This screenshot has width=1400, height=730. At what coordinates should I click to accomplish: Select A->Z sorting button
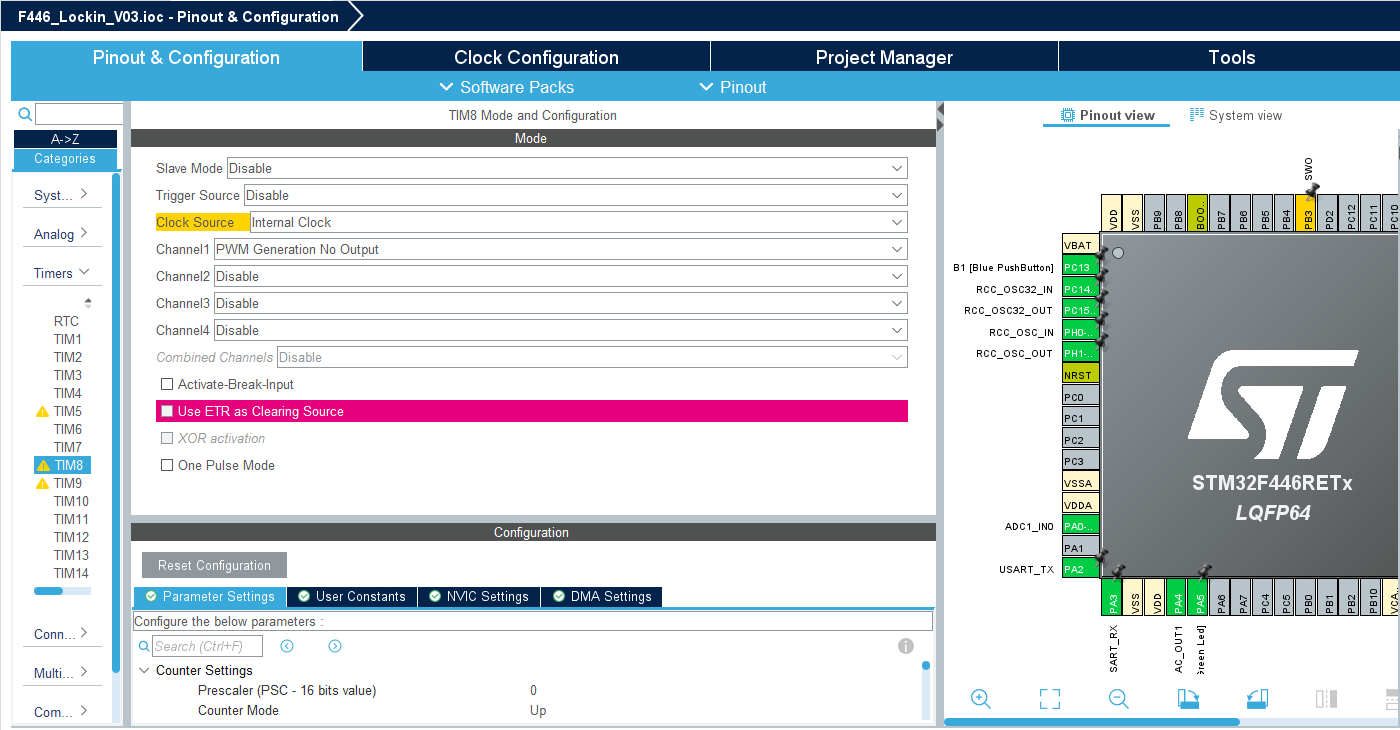click(x=65, y=139)
